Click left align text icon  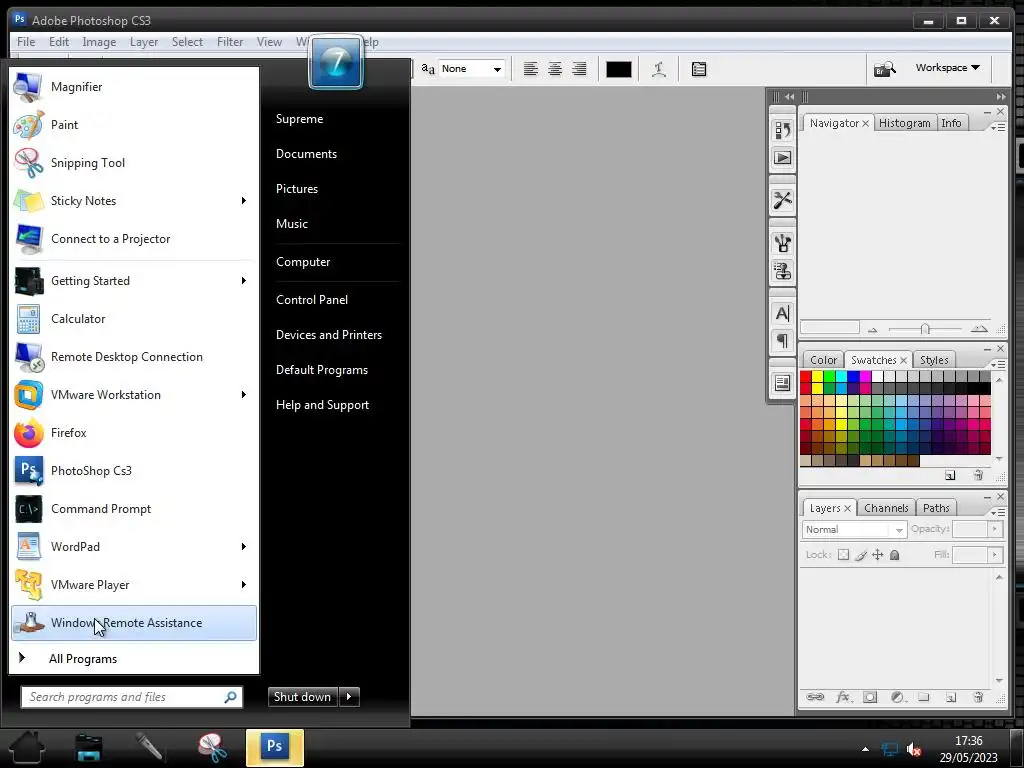point(531,69)
